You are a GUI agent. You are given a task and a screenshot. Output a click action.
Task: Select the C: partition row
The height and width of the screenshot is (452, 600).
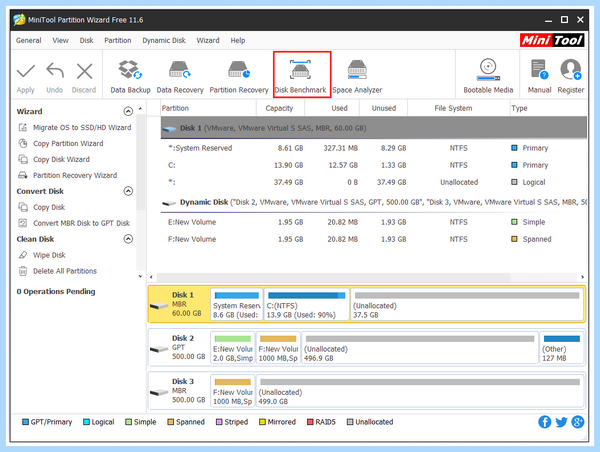(373, 165)
